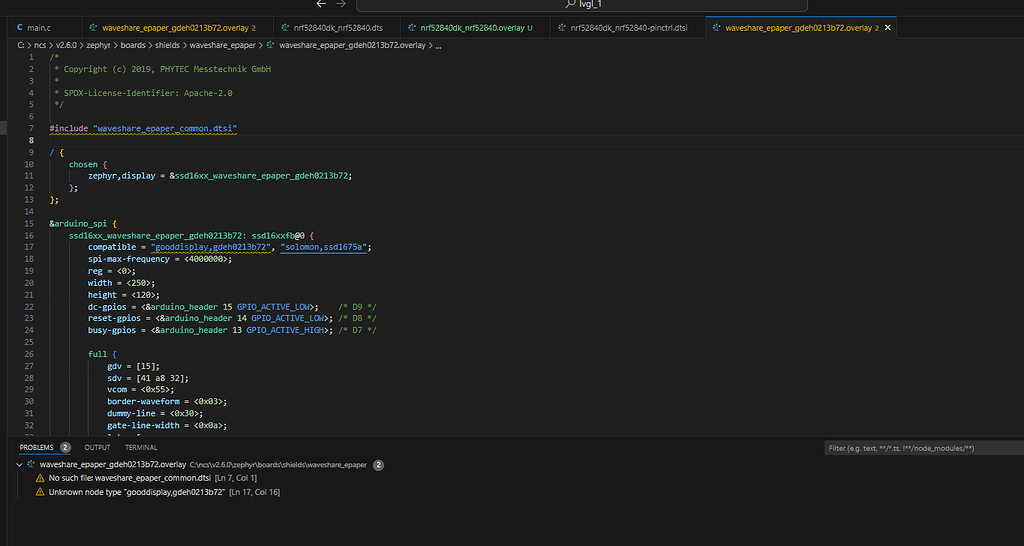Click the problems Filter text box
The height and width of the screenshot is (546, 1024).
tap(920, 449)
